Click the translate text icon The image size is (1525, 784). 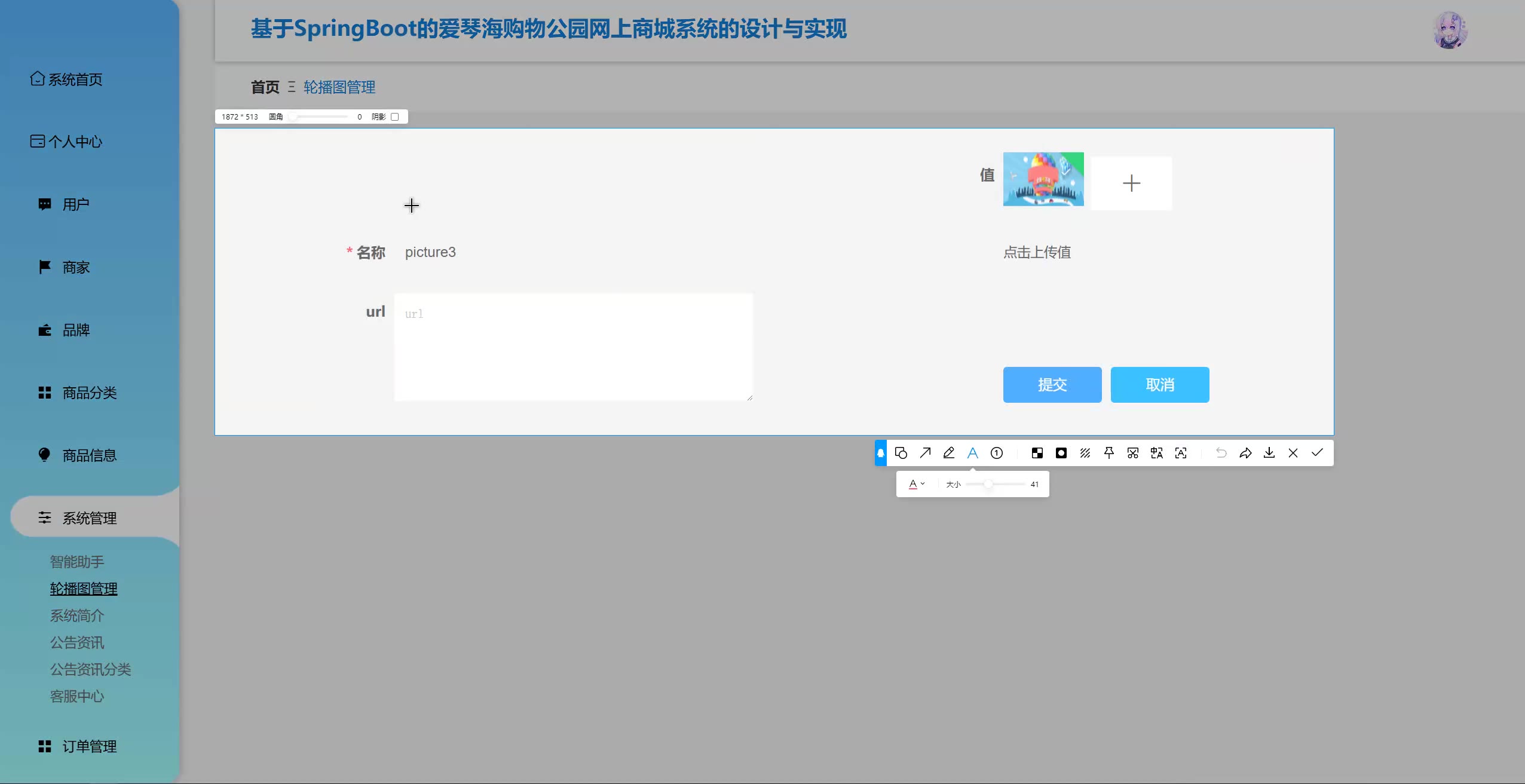pyautogui.click(x=1157, y=453)
